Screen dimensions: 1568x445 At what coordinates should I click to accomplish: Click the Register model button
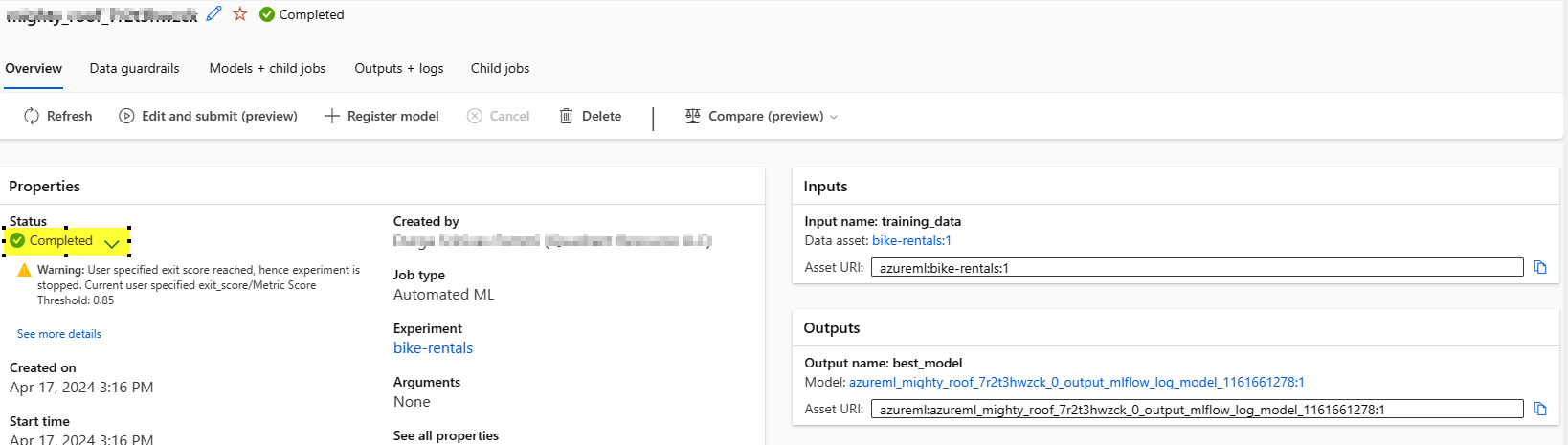(382, 116)
